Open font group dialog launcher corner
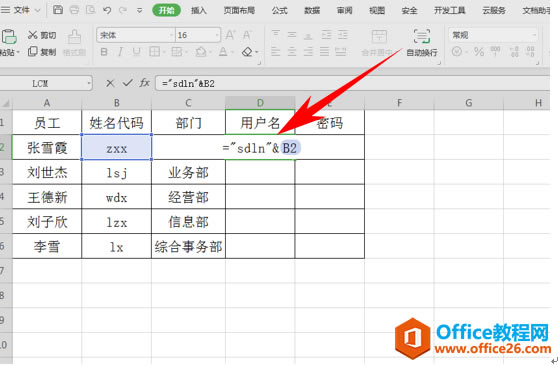 point(259,63)
